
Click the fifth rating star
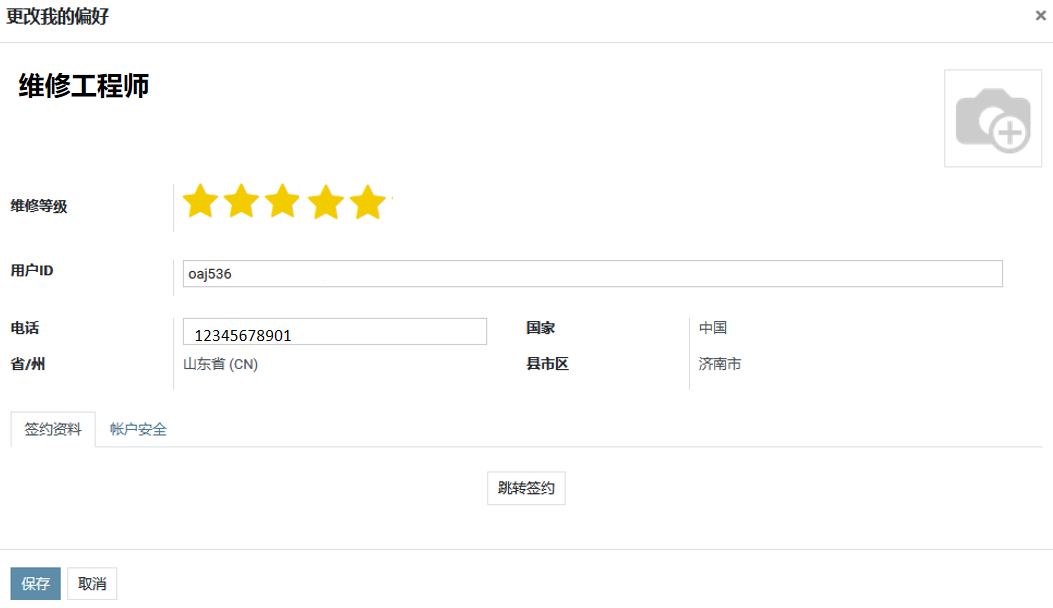pyautogui.click(x=368, y=202)
